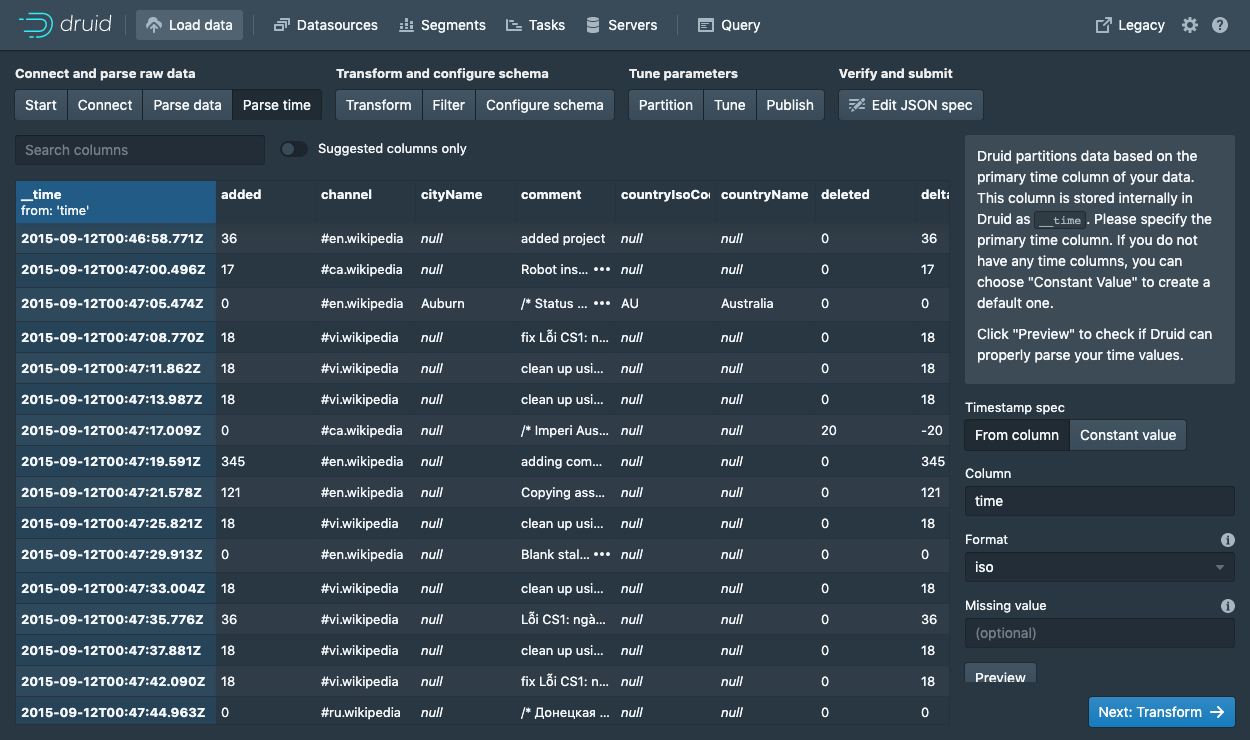The height and width of the screenshot is (740, 1250).
Task: Focus the Search columns input field
Action: [140, 150]
